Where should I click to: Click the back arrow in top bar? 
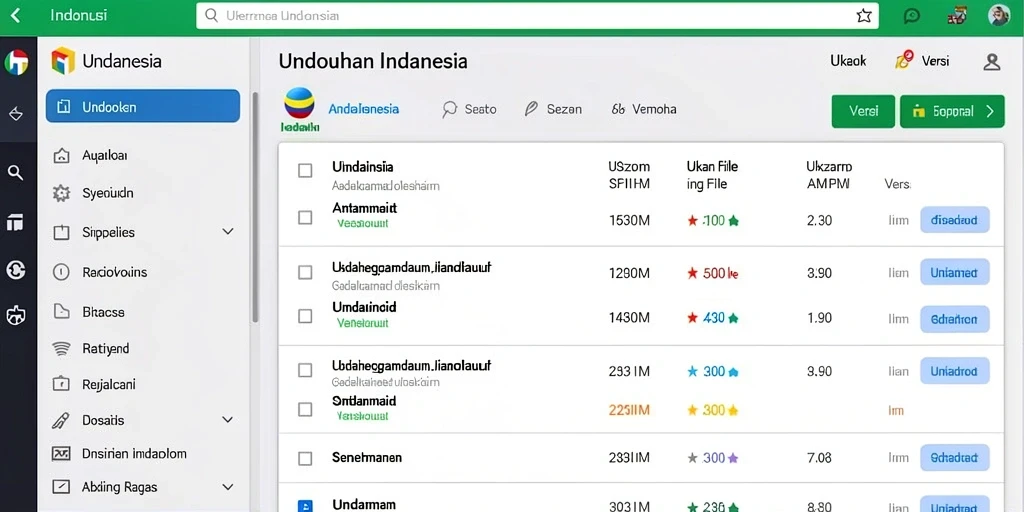coord(16,15)
